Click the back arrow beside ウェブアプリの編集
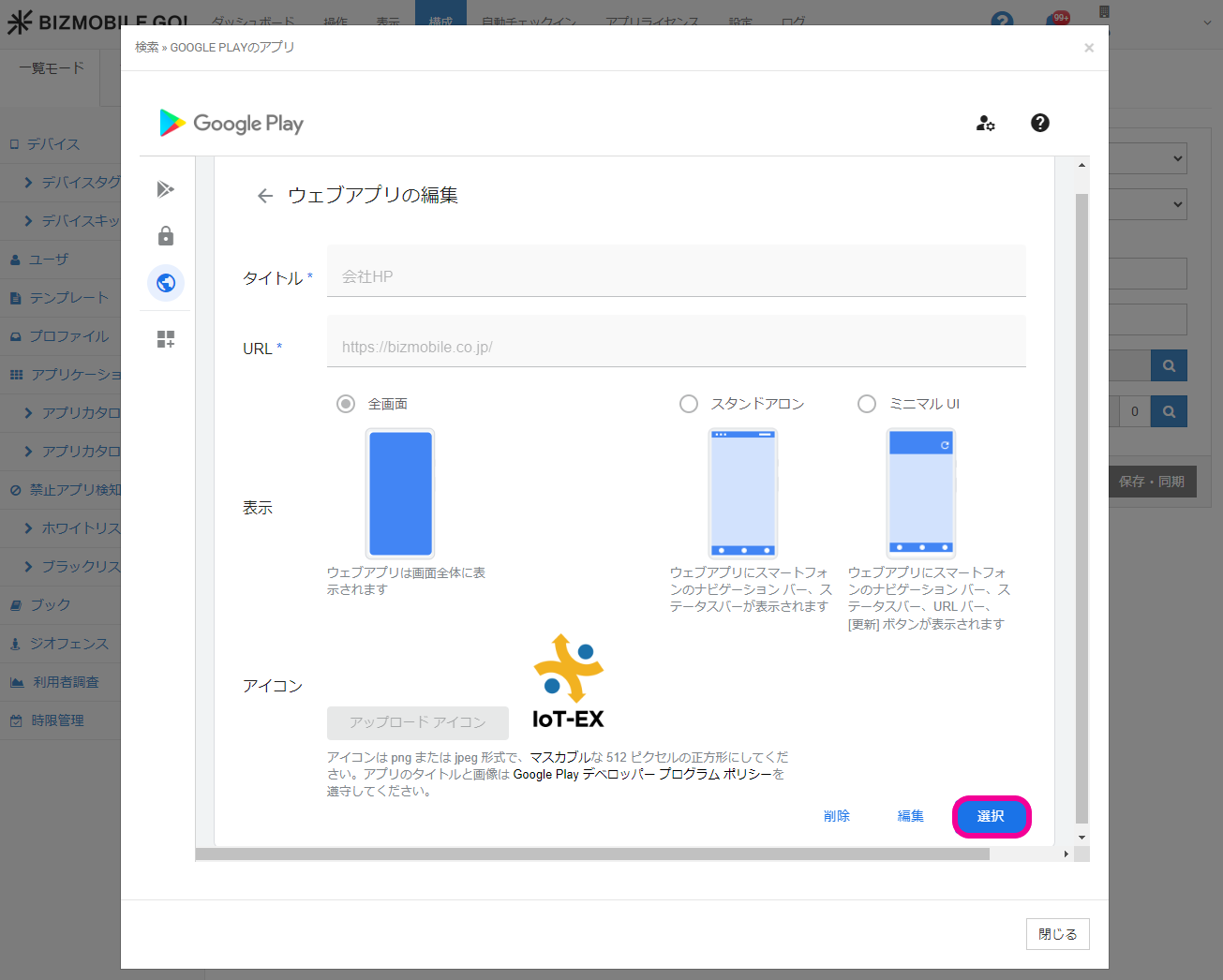The width and height of the screenshot is (1223, 980). coord(265,196)
